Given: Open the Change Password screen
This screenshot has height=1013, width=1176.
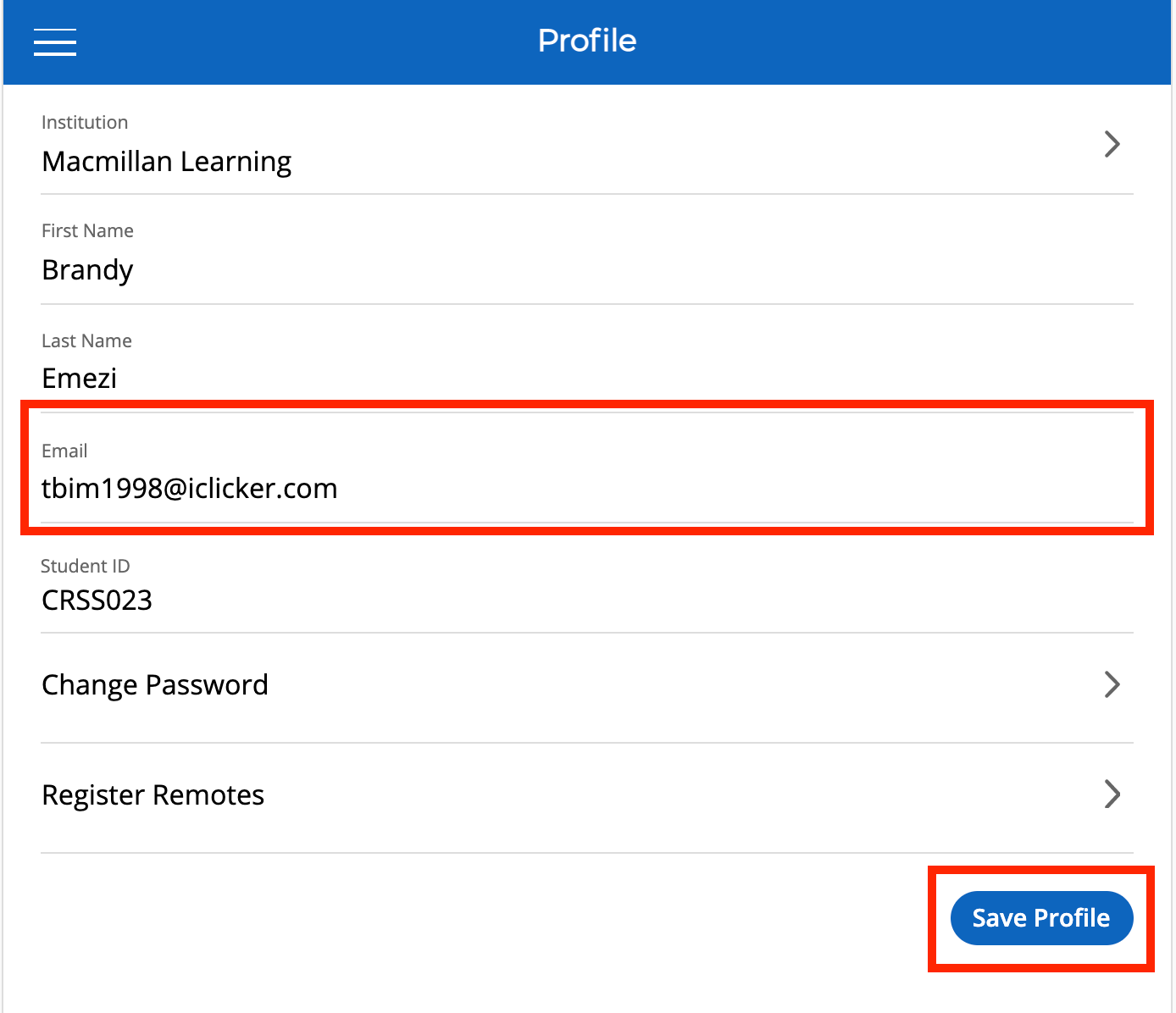Looking at the screenshot, I should [155, 684].
